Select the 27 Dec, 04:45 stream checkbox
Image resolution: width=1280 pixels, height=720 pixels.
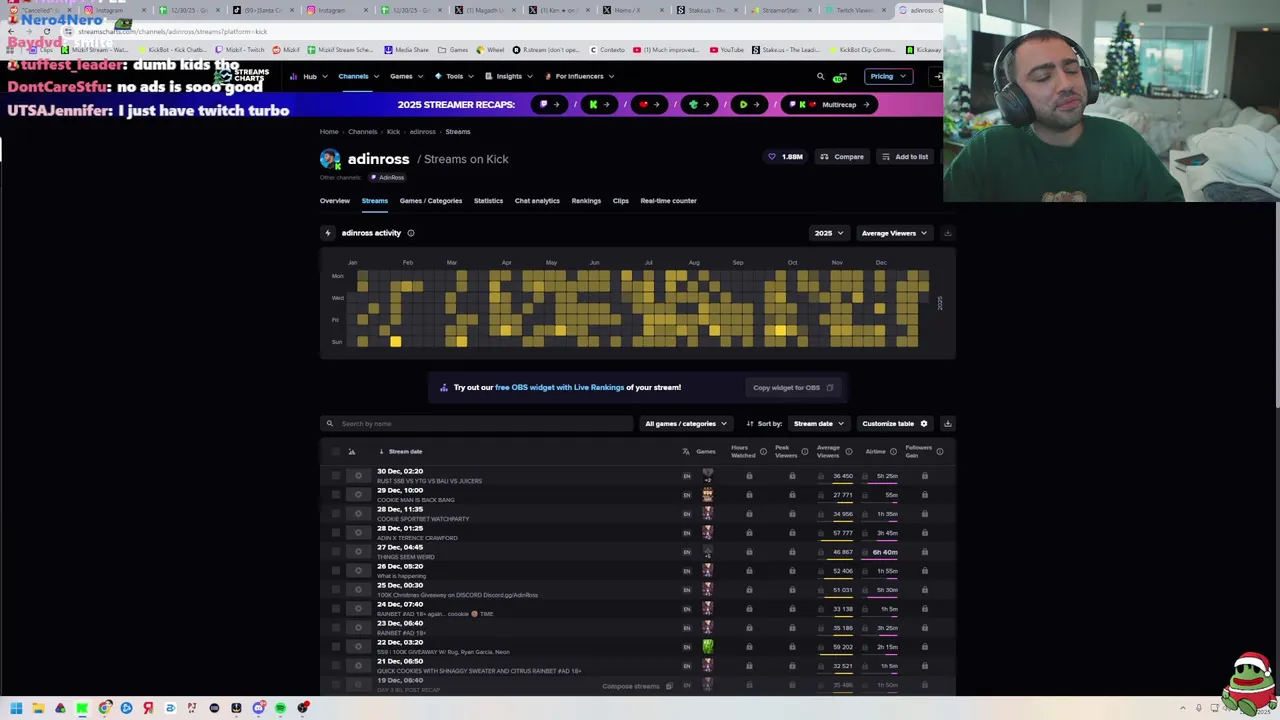coord(335,552)
